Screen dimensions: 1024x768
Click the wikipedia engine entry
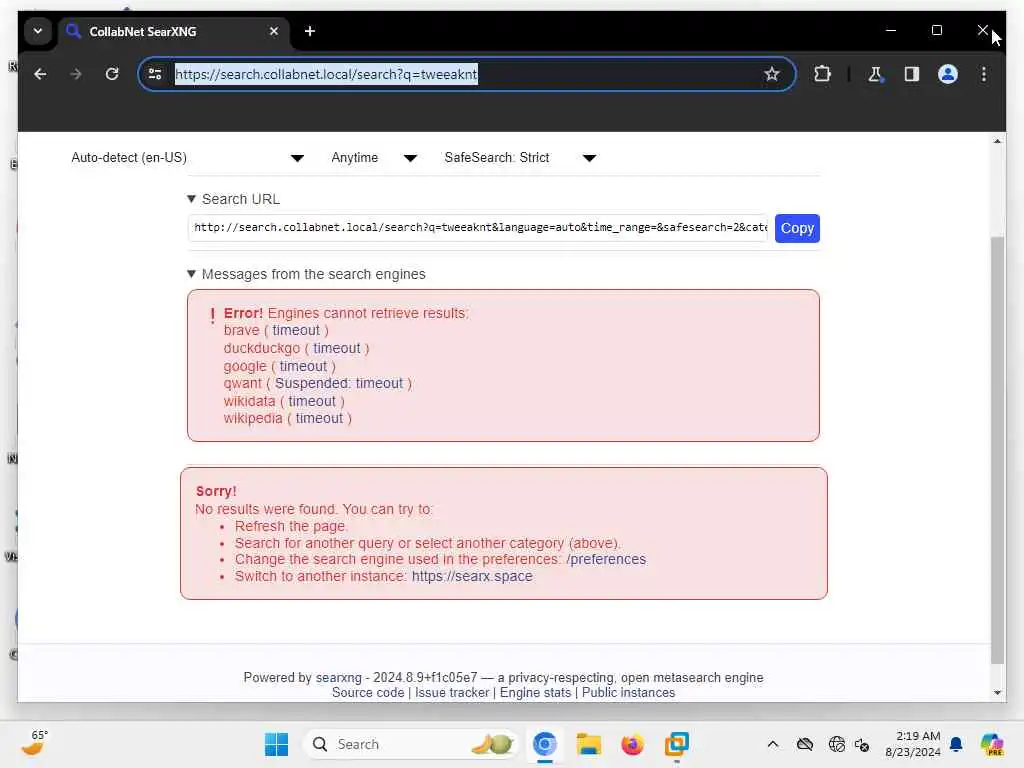[253, 418]
